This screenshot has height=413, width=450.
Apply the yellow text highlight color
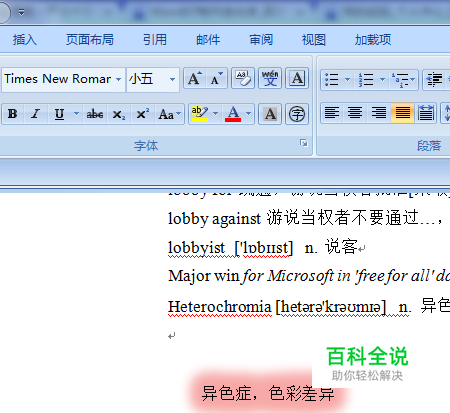pyautogui.click(x=200, y=114)
